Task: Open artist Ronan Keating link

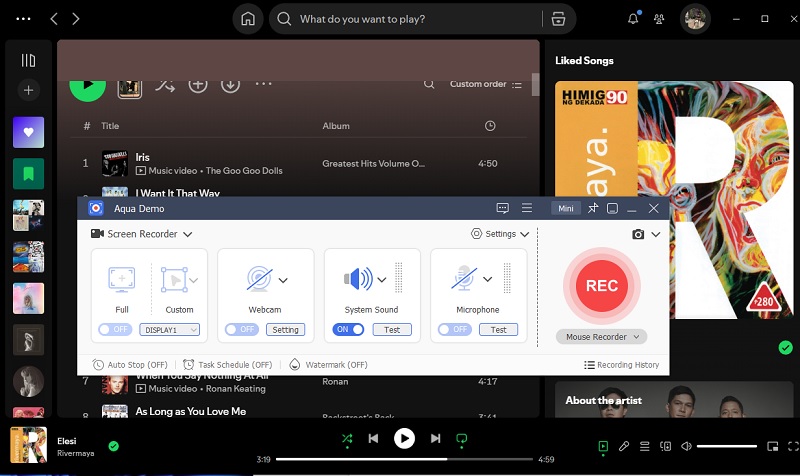Action: tap(236, 389)
